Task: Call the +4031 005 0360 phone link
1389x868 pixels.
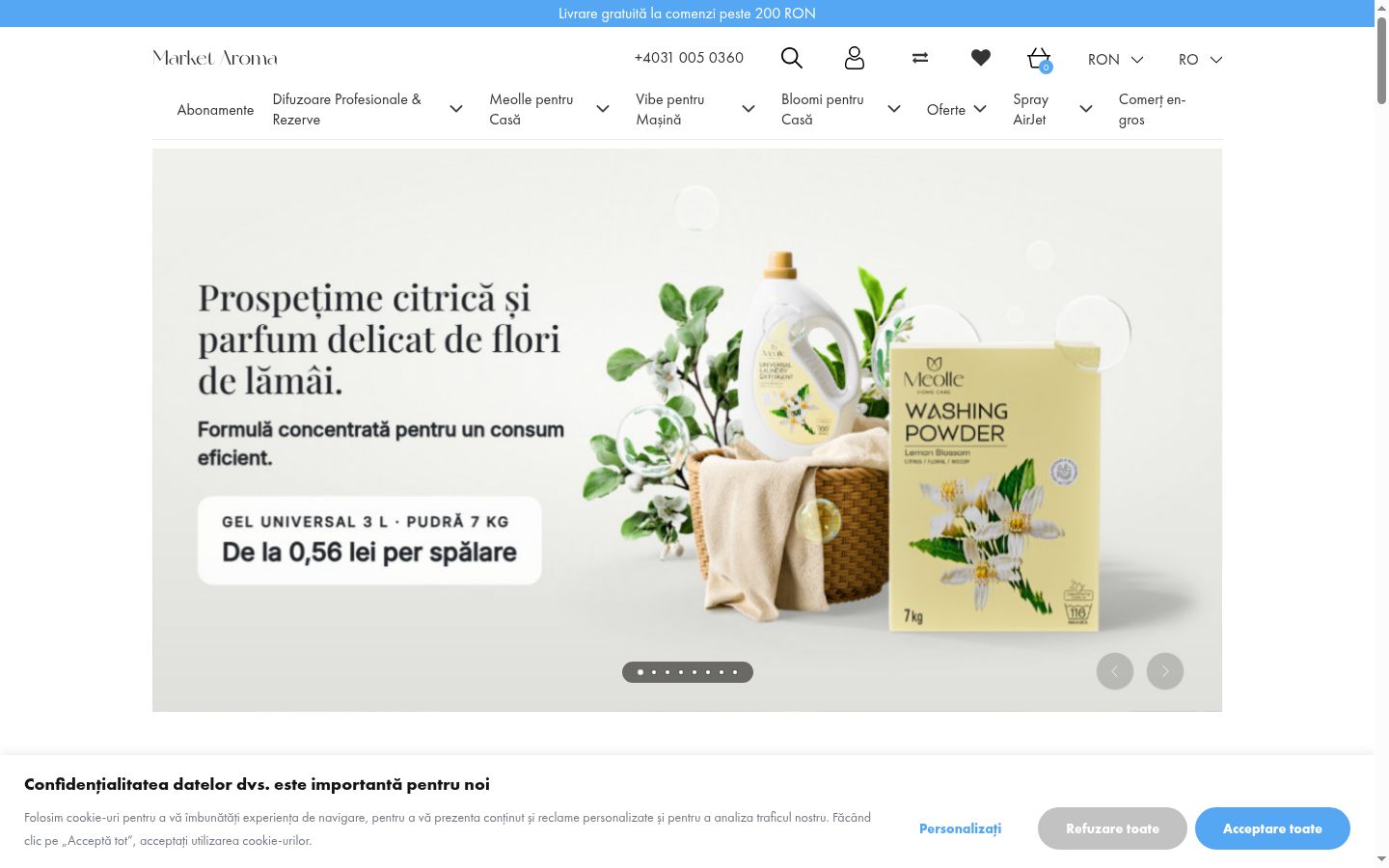Action: tap(689, 58)
